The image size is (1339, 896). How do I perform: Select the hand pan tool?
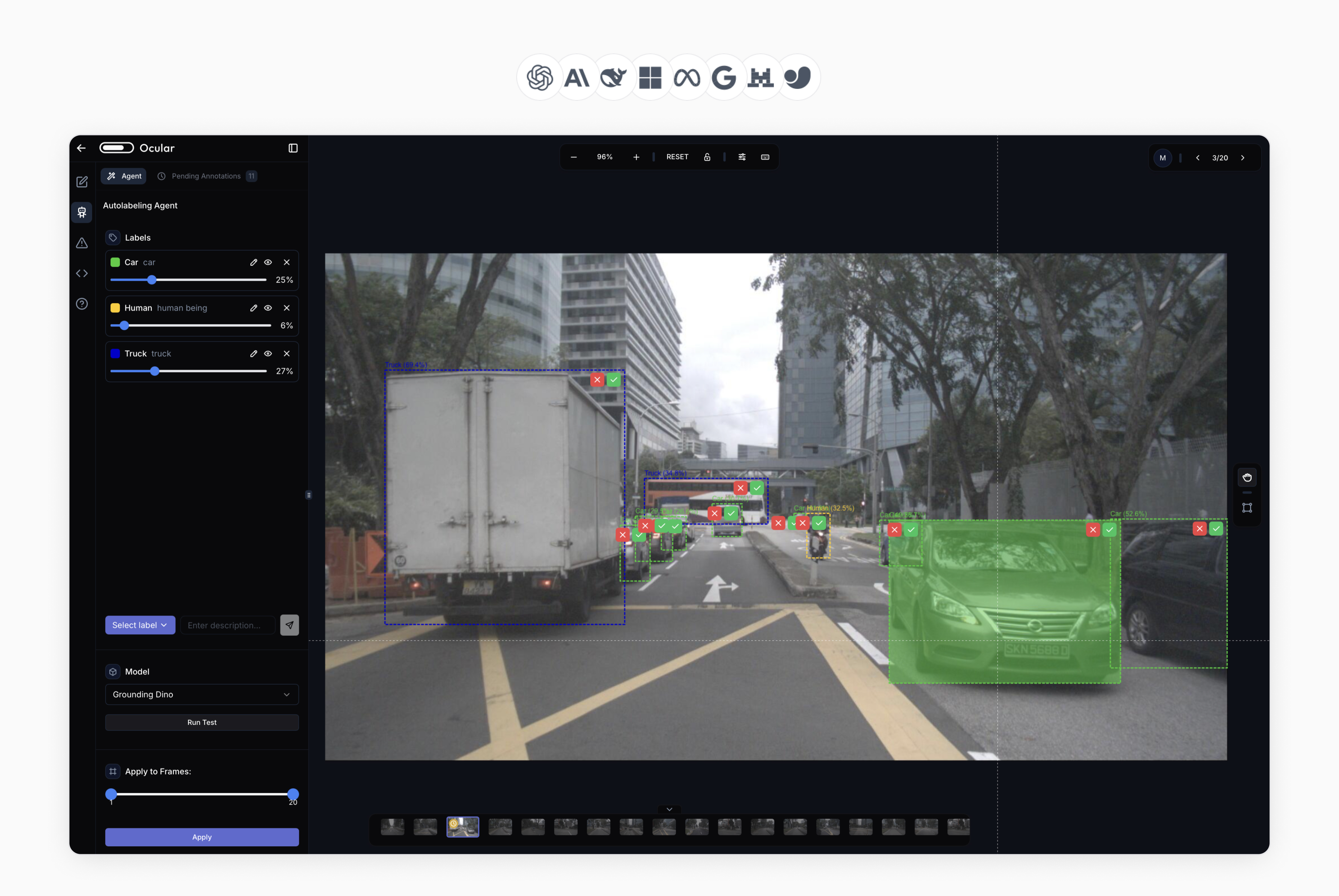click(1248, 478)
